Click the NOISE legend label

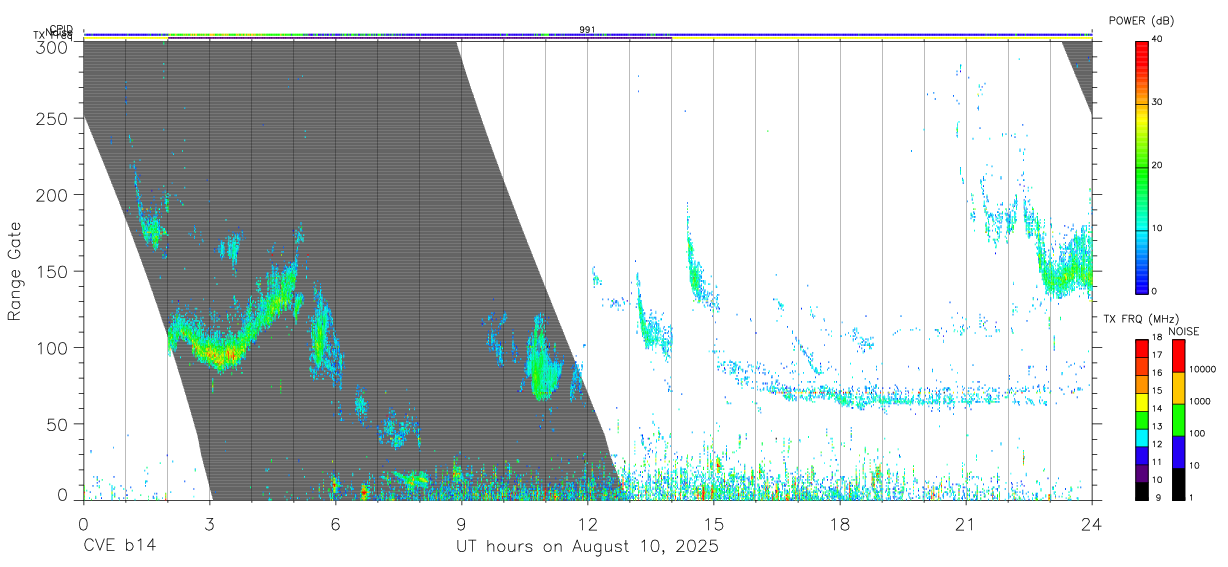pyautogui.click(x=1182, y=331)
